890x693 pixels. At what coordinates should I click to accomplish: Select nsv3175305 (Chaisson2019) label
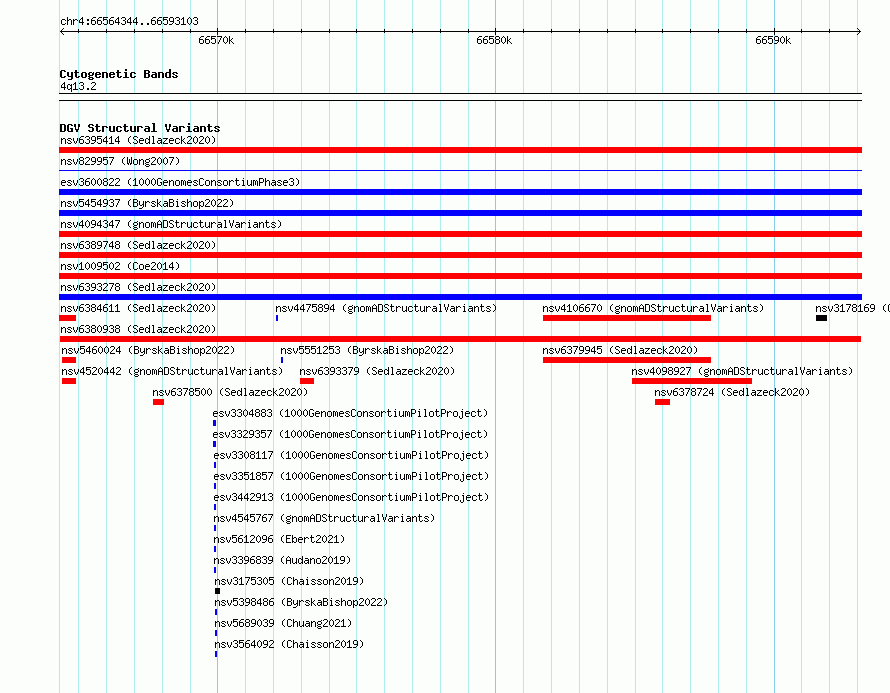coord(289,581)
